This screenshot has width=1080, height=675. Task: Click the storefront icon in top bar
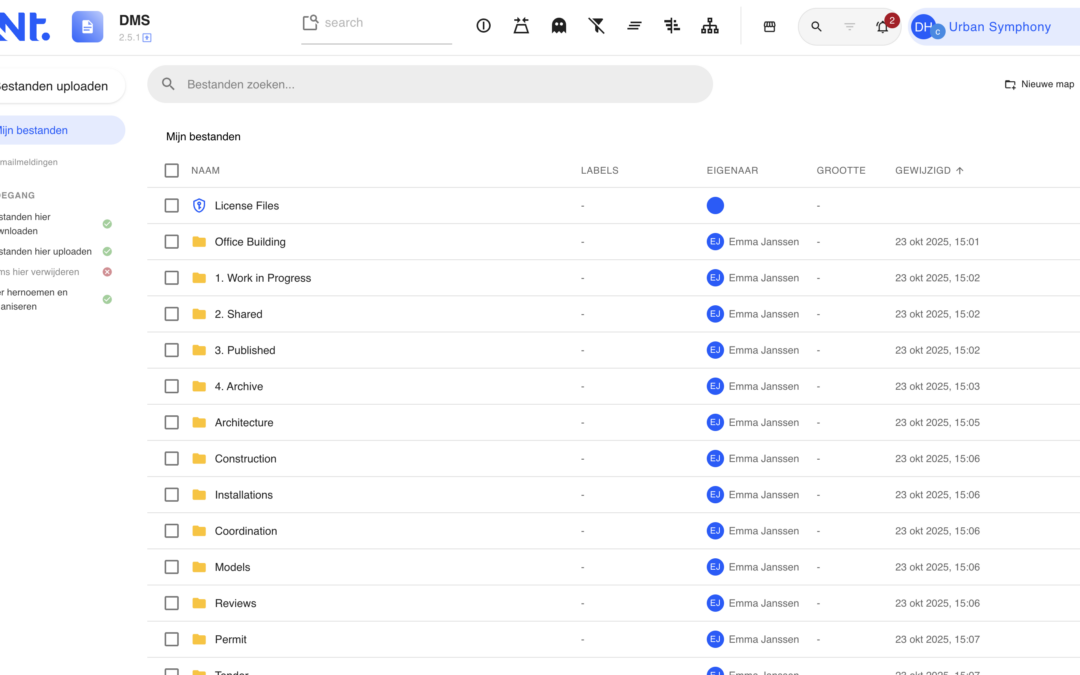coord(769,27)
